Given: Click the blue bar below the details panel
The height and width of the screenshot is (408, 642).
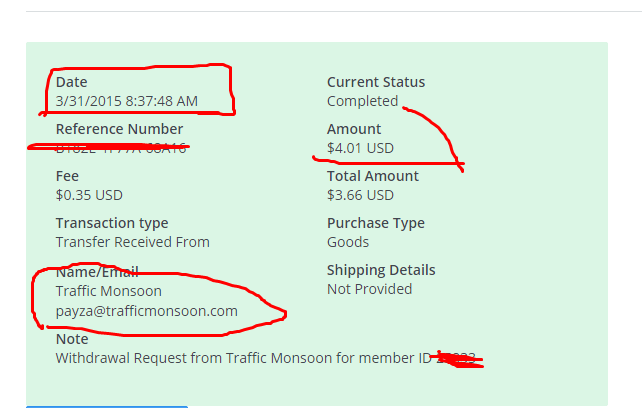Looking at the screenshot, I should click(107, 406).
